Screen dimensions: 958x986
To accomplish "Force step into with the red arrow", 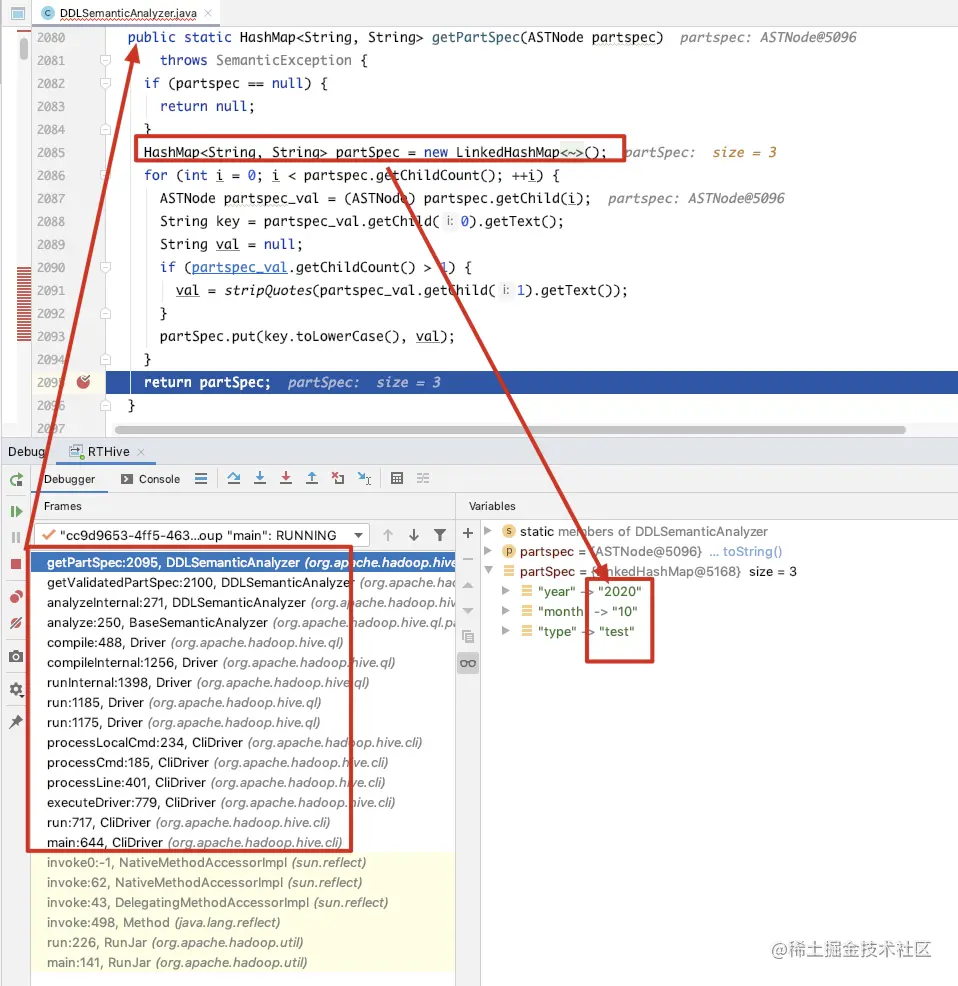I will tap(286, 479).
